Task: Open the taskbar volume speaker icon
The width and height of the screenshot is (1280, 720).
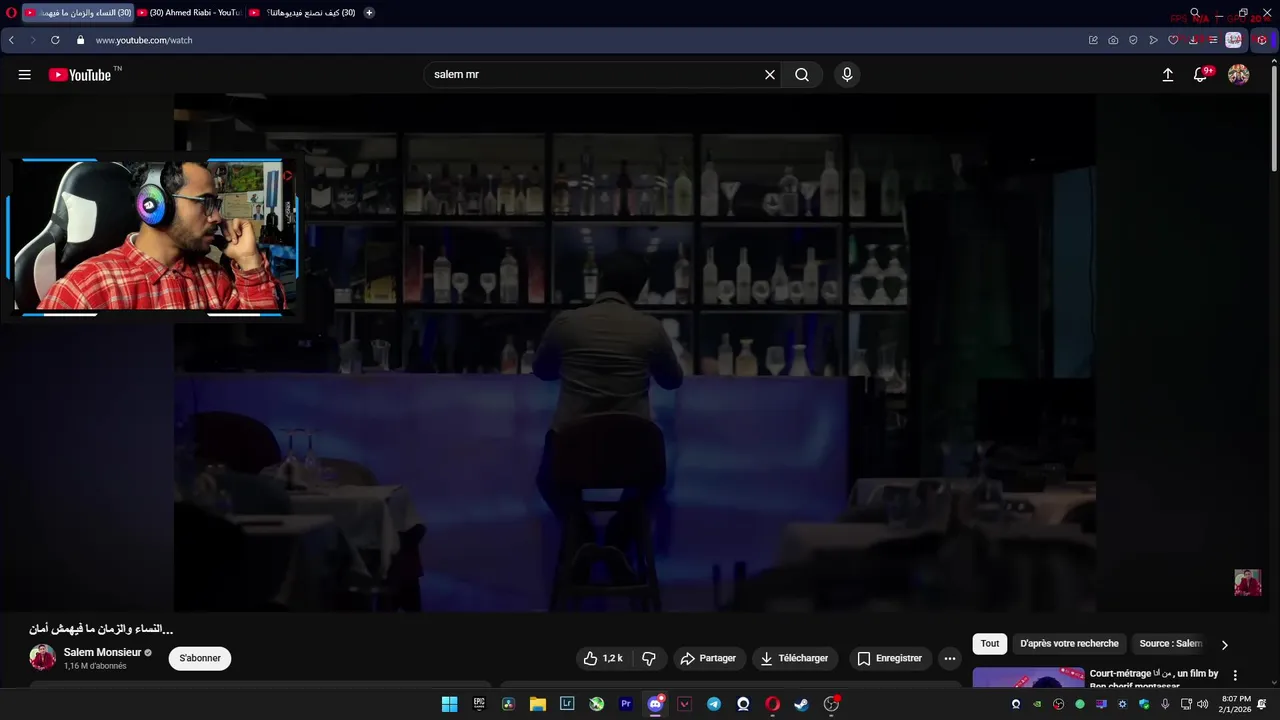Action: pyautogui.click(x=1203, y=704)
